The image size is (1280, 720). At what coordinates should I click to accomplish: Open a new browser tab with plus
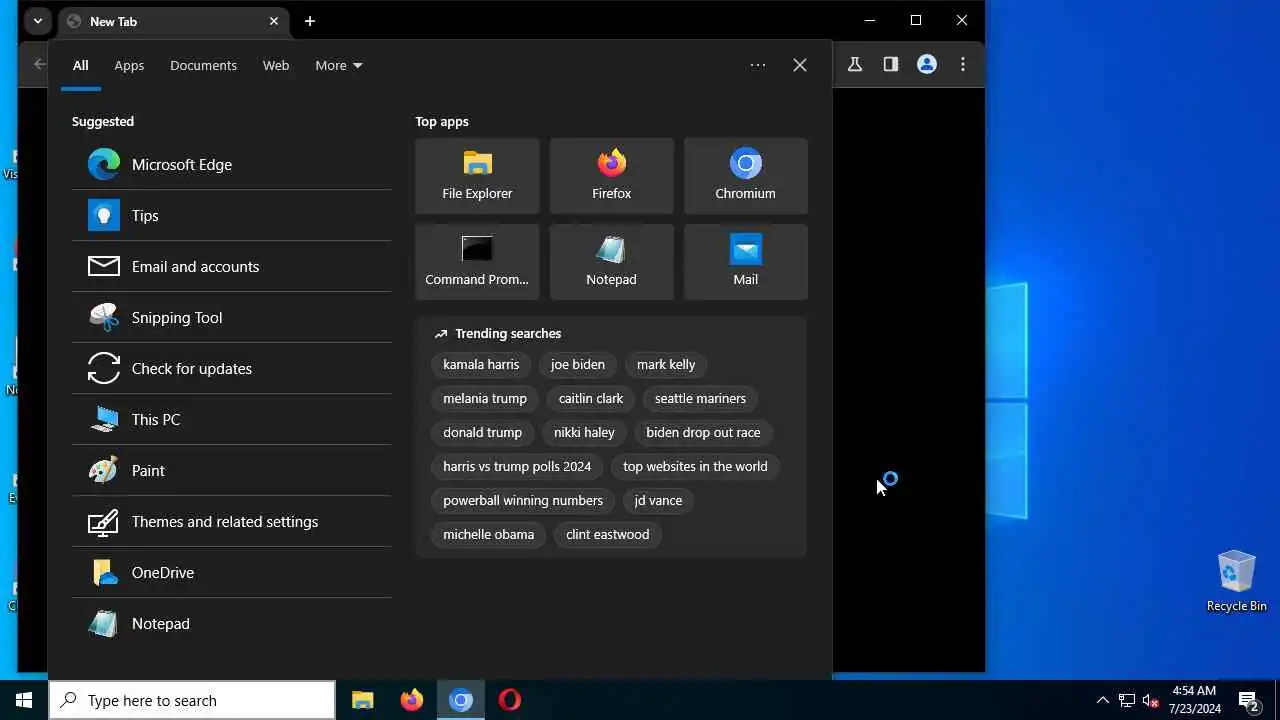[310, 21]
